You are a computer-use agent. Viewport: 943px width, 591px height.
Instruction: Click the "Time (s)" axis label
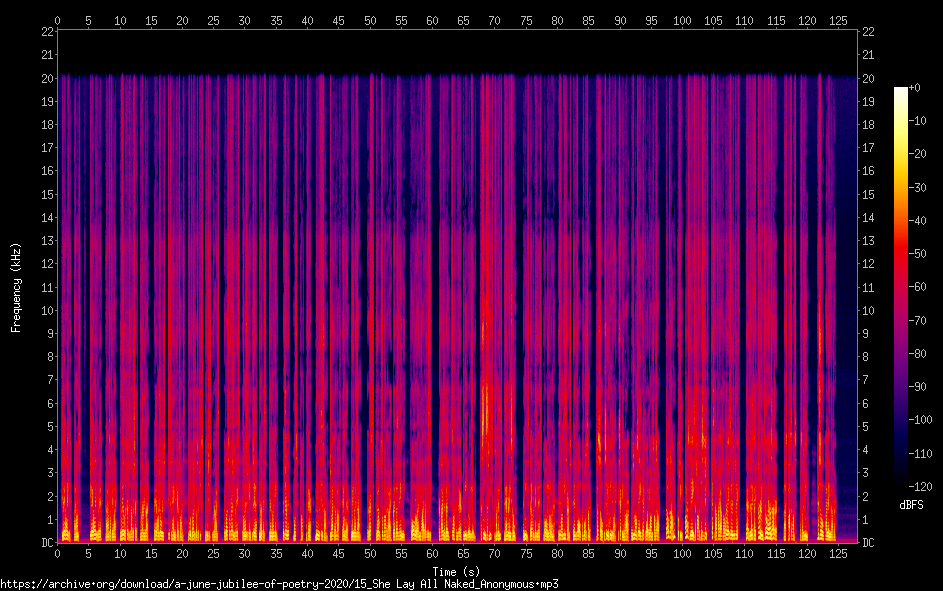tap(456, 572)
